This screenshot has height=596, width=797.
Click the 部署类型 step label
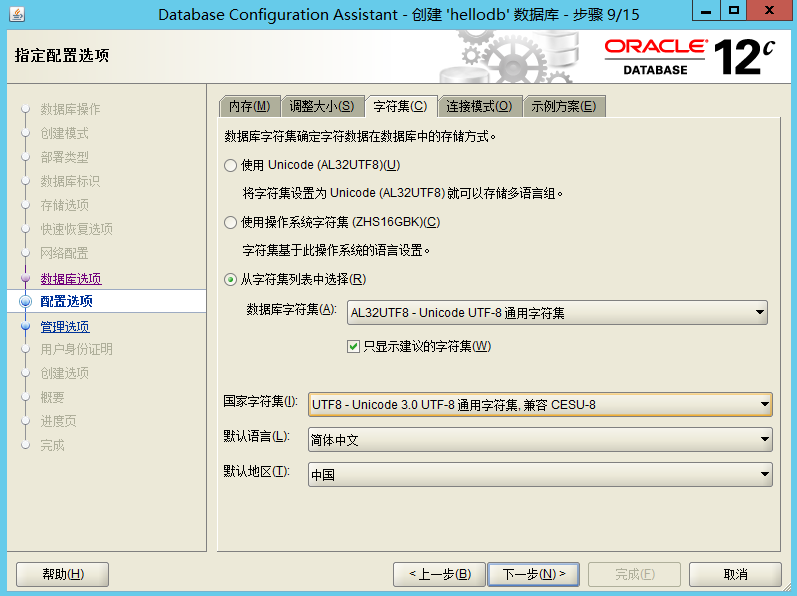[x=64, y=157]
